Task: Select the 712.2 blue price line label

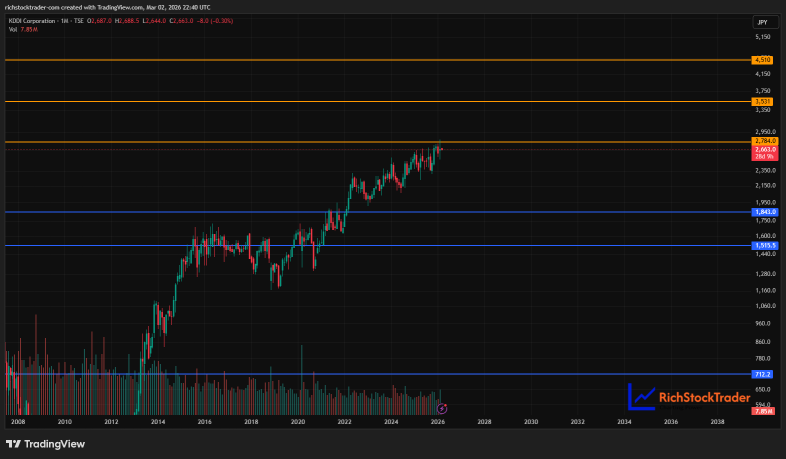Action: [762, 374]
